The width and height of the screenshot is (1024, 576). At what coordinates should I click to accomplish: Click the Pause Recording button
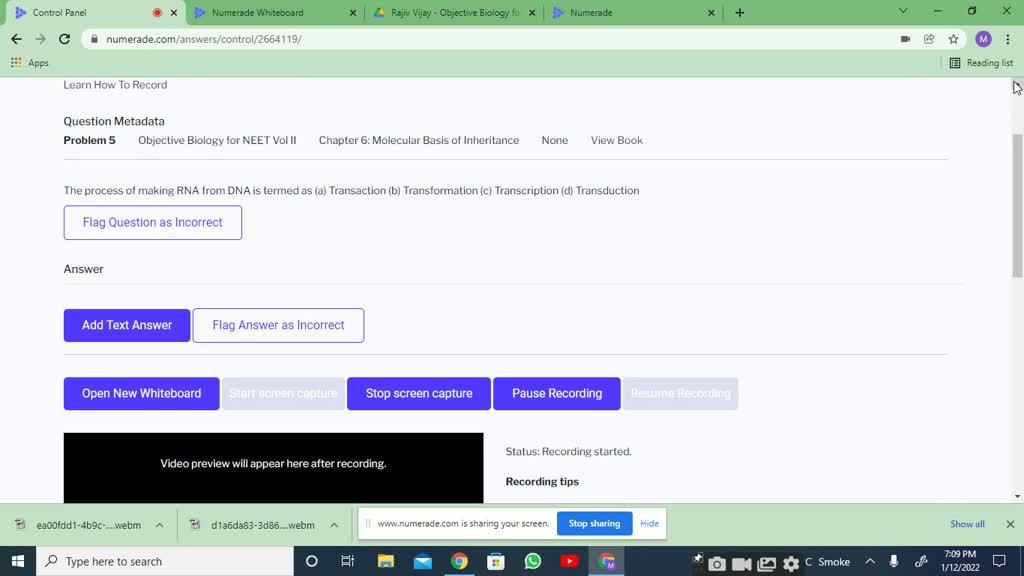(556, 393)
